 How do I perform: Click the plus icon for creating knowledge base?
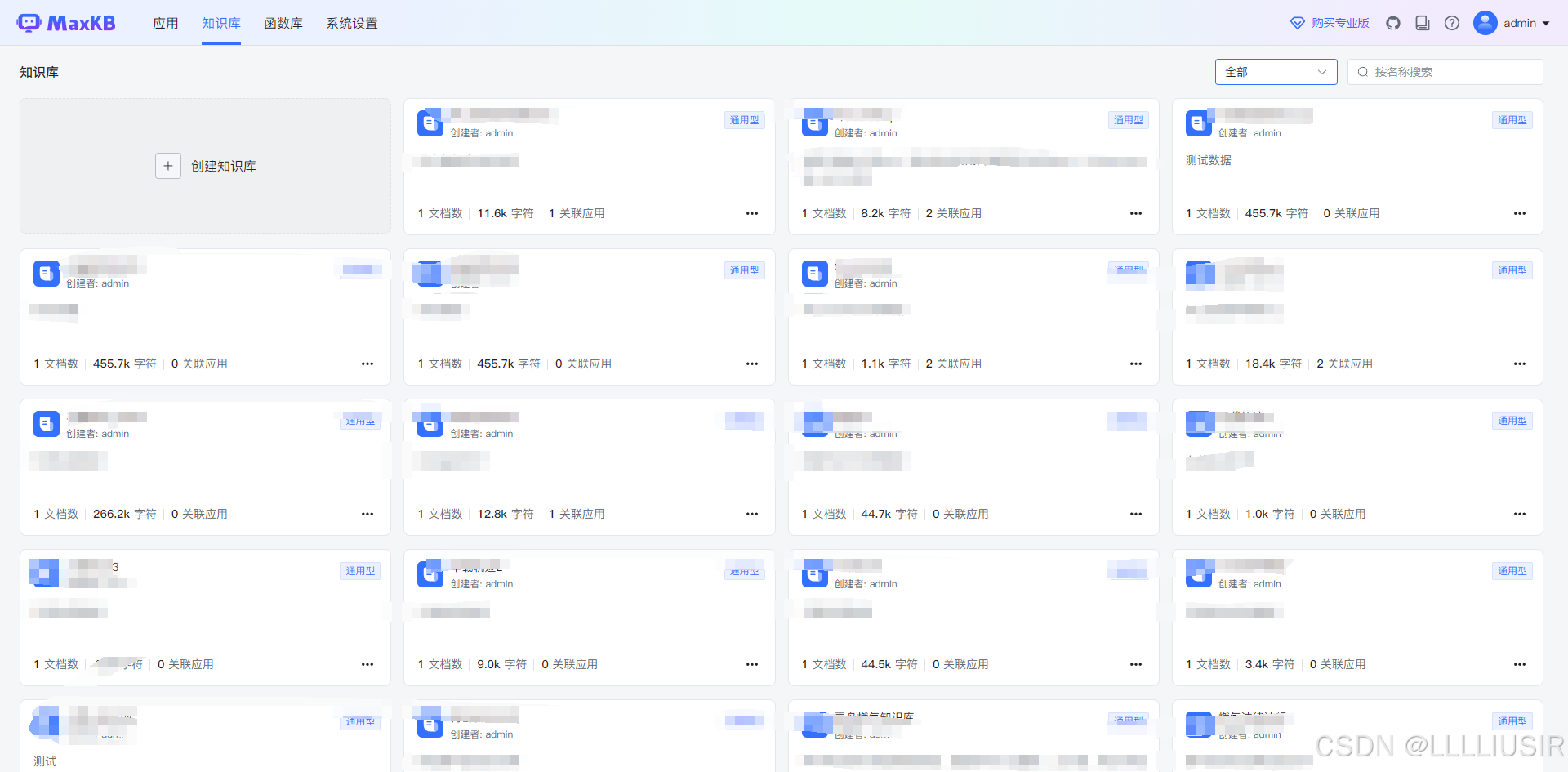point(168,166)
